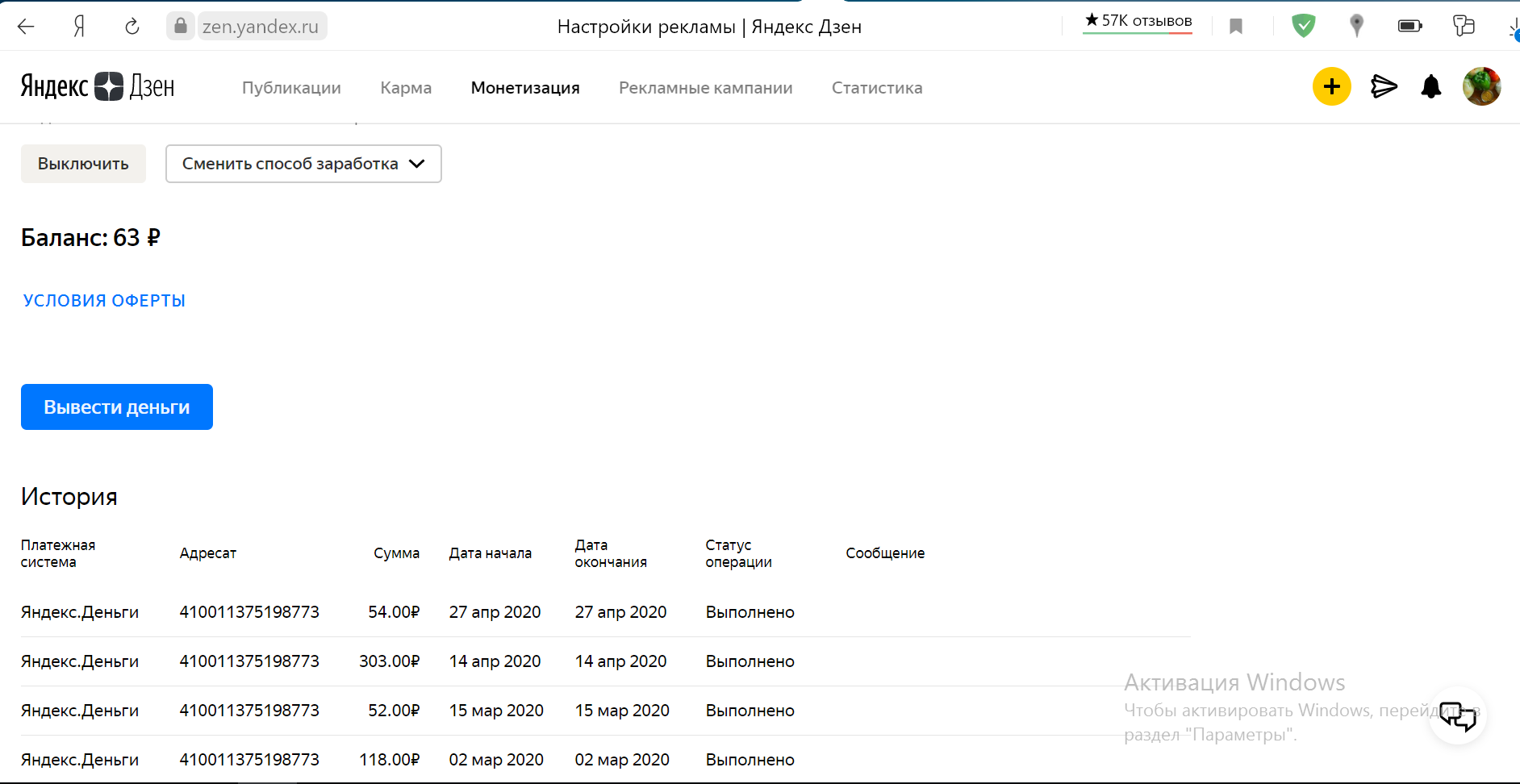Open the УСЛОВИЯ ОФЕРТЫ link
Image resolution: width=1520 pixels, height=784 pixels.
(104, 301)
